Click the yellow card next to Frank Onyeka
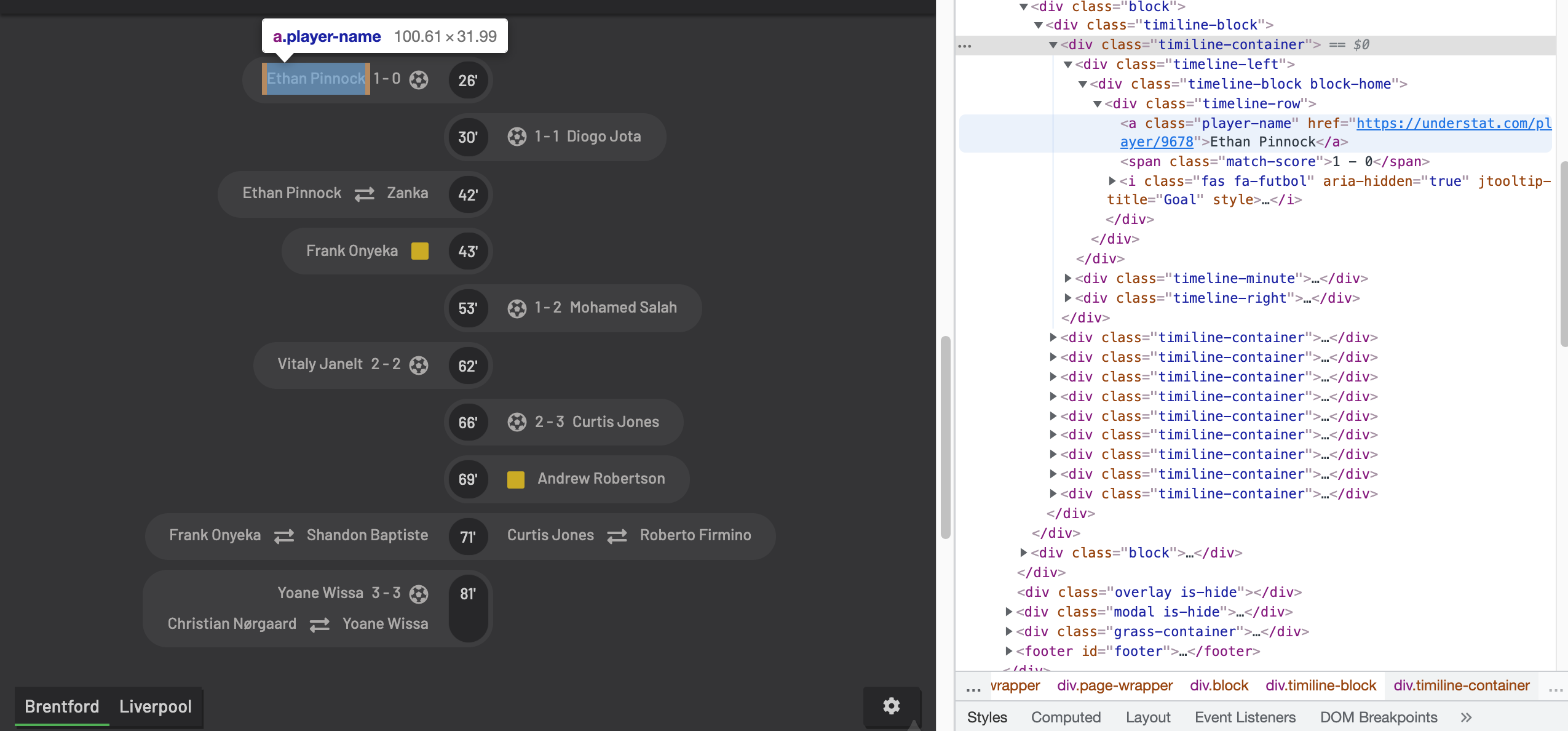 (x=420, y=251)
